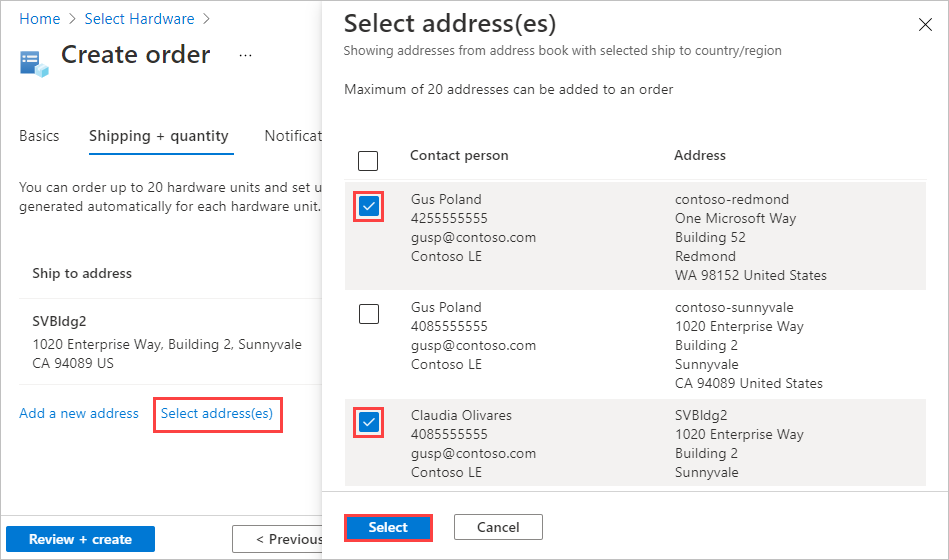Click CA 94089 United States text
Viewport: 949px width, 560px height.
pos(749,383)
